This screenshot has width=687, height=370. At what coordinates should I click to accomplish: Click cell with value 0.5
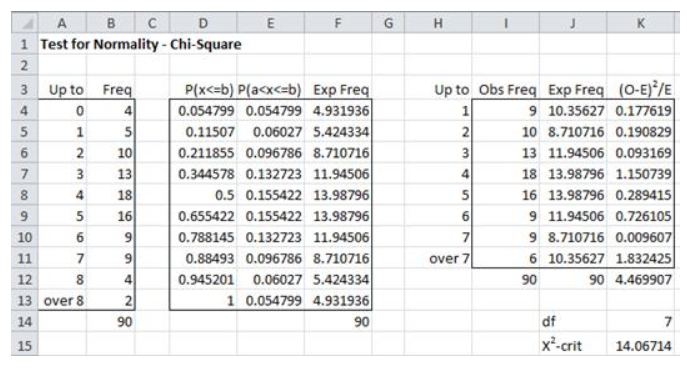point(203,195)
